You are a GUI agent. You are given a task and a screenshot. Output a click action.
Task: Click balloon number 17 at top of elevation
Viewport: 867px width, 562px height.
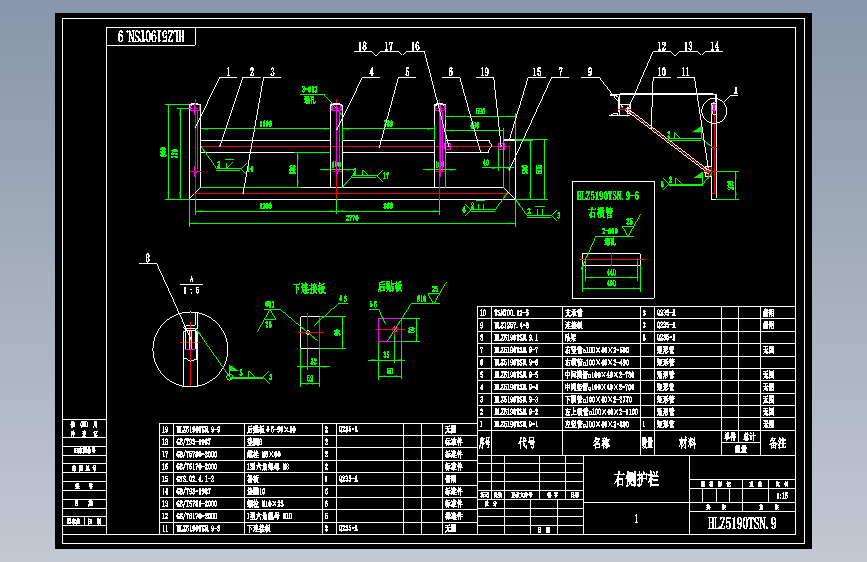389,46
